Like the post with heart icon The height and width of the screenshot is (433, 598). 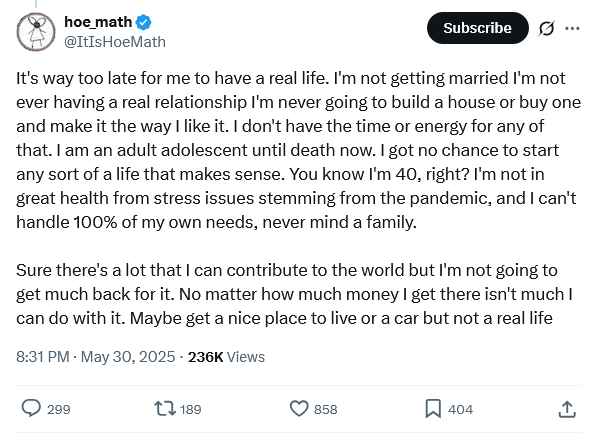[x=299, y=409]
